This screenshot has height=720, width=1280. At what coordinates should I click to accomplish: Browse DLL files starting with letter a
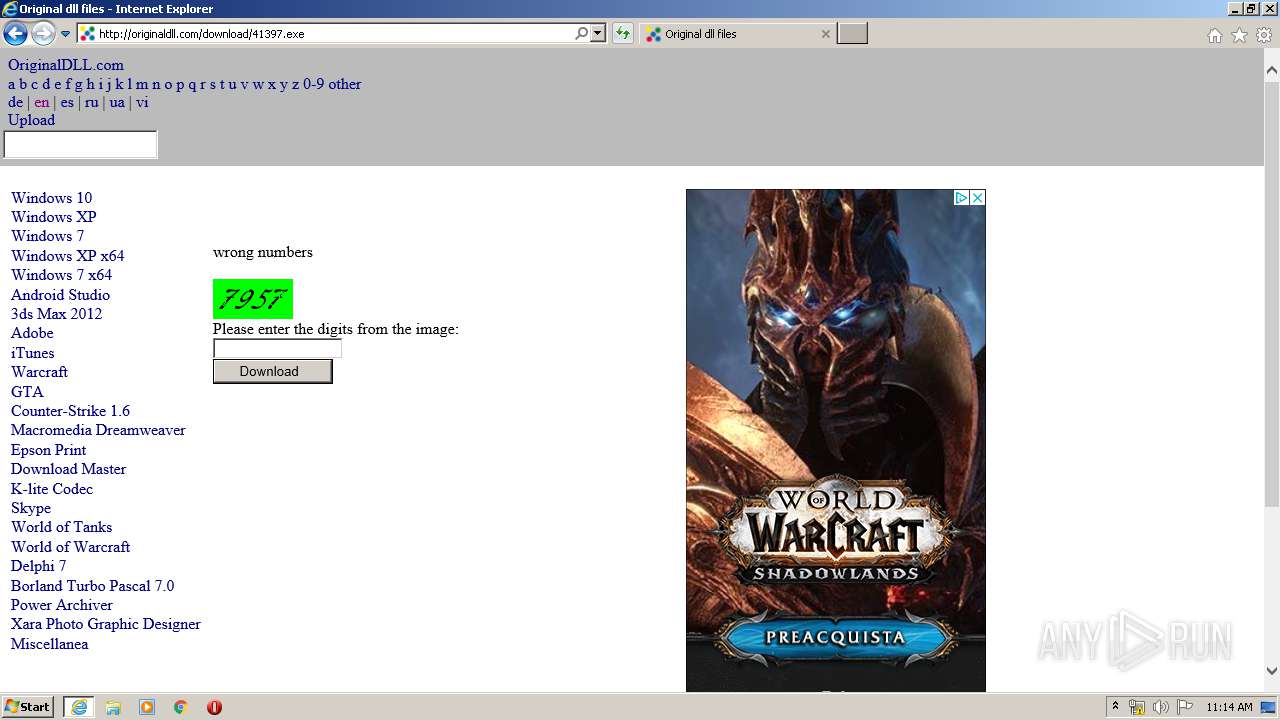click(12, 84)
